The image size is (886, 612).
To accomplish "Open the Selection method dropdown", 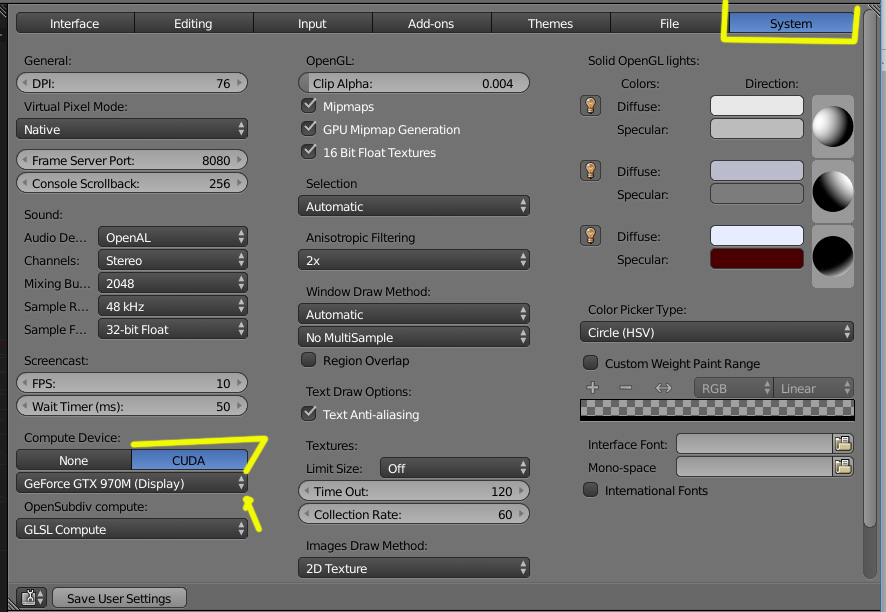I will click(414, 206).
